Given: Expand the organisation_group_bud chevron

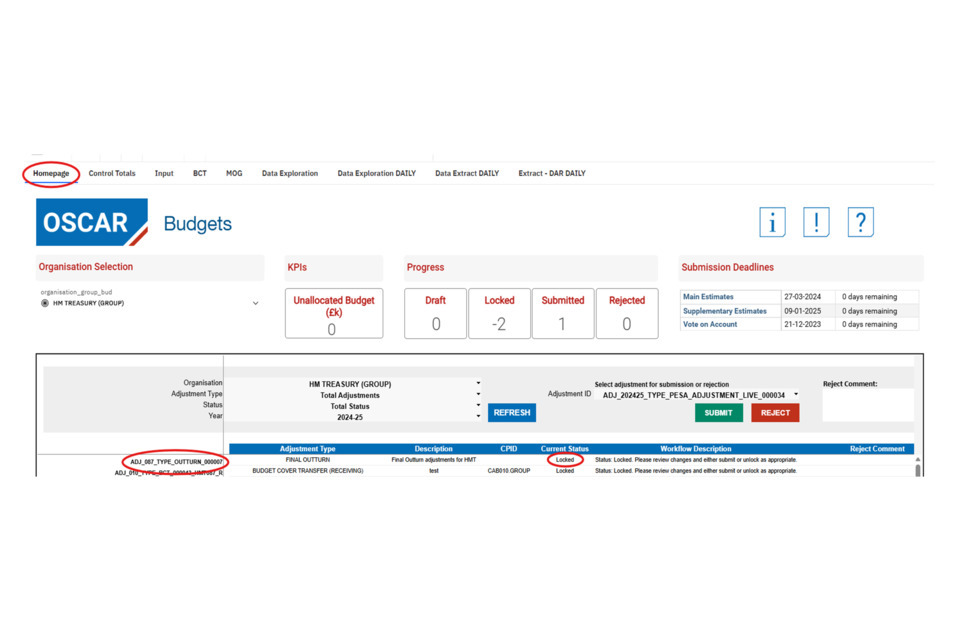Looking at the screenshot, I should pyautogui.click(x=255, y=303).
